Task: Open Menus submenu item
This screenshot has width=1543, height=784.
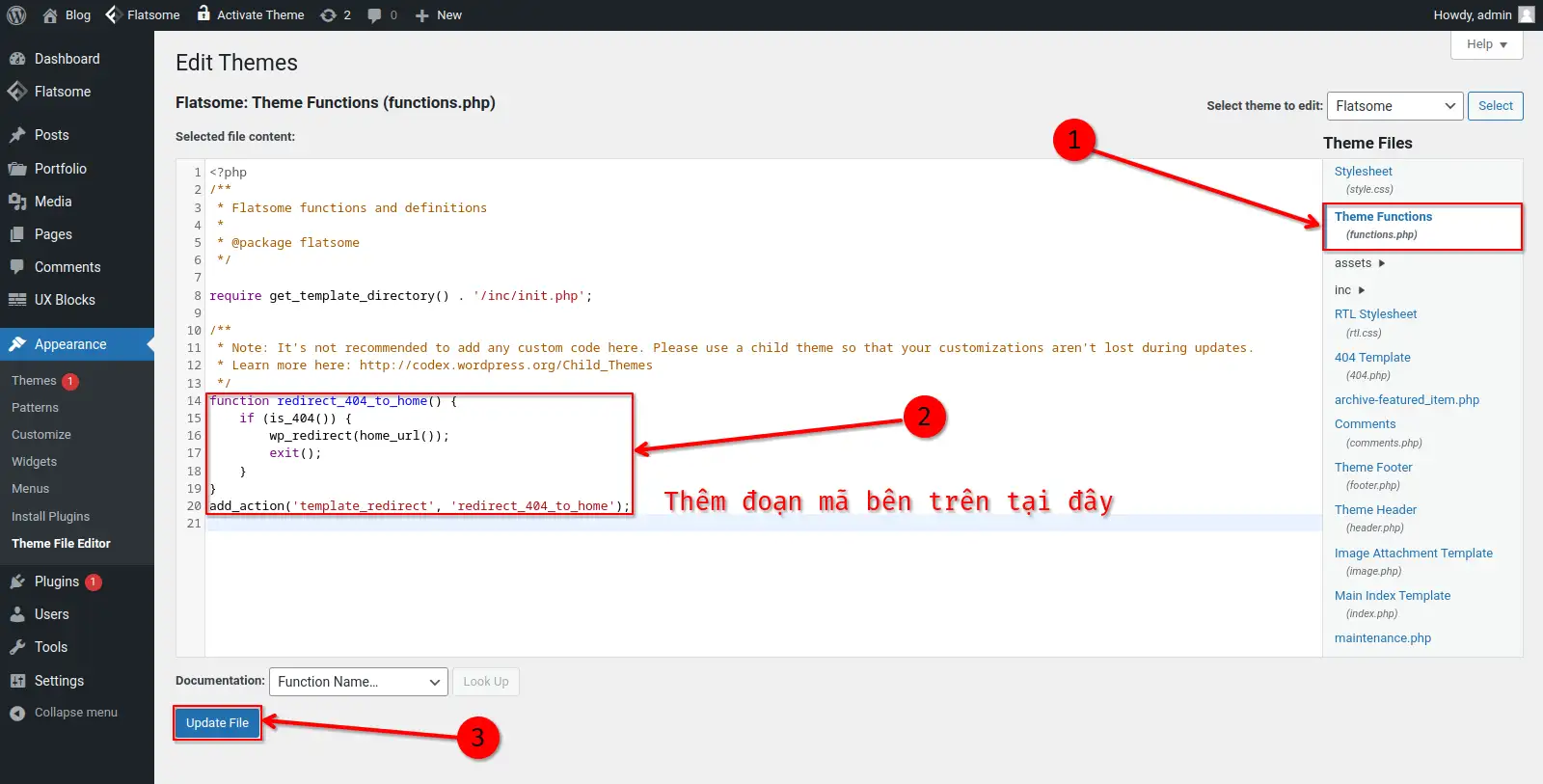Action: point(30,489)
